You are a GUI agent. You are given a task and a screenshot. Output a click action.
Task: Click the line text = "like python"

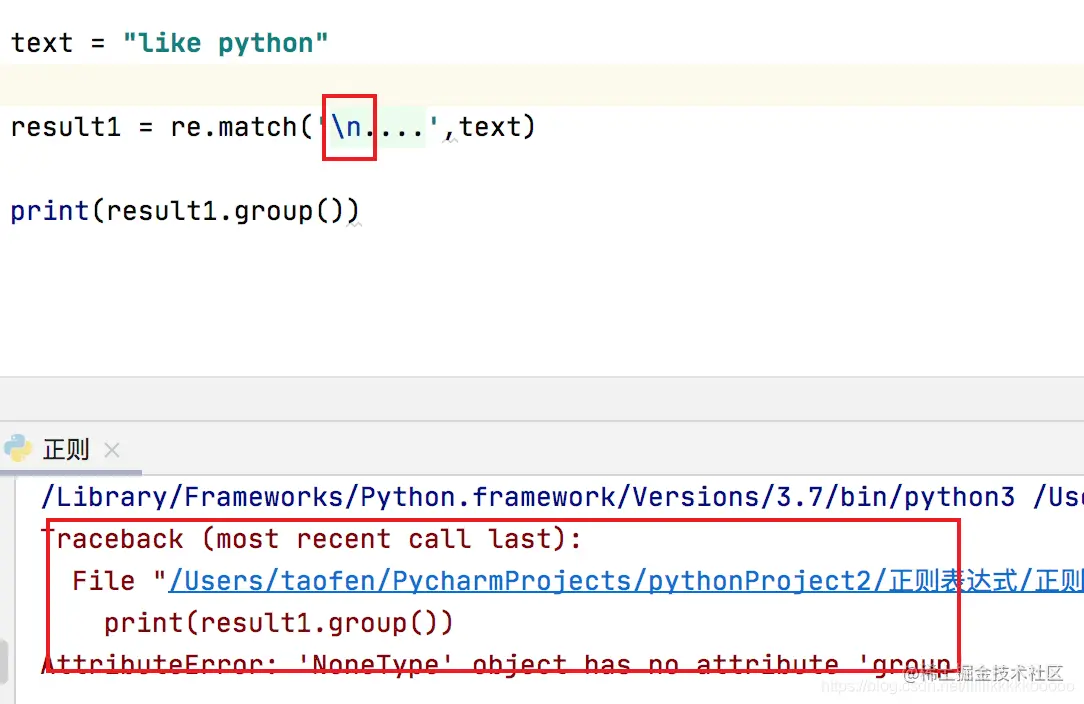169,43
